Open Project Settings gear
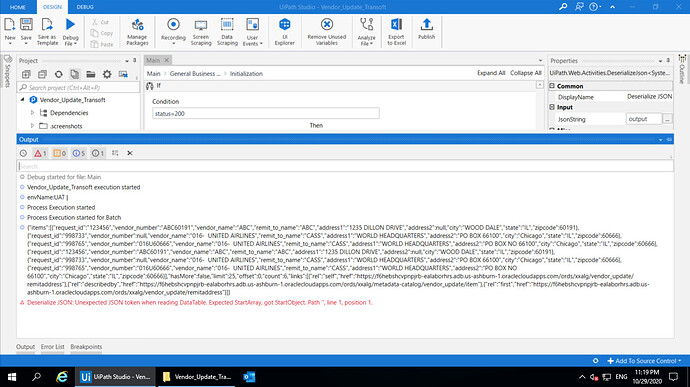 point(107,74)
